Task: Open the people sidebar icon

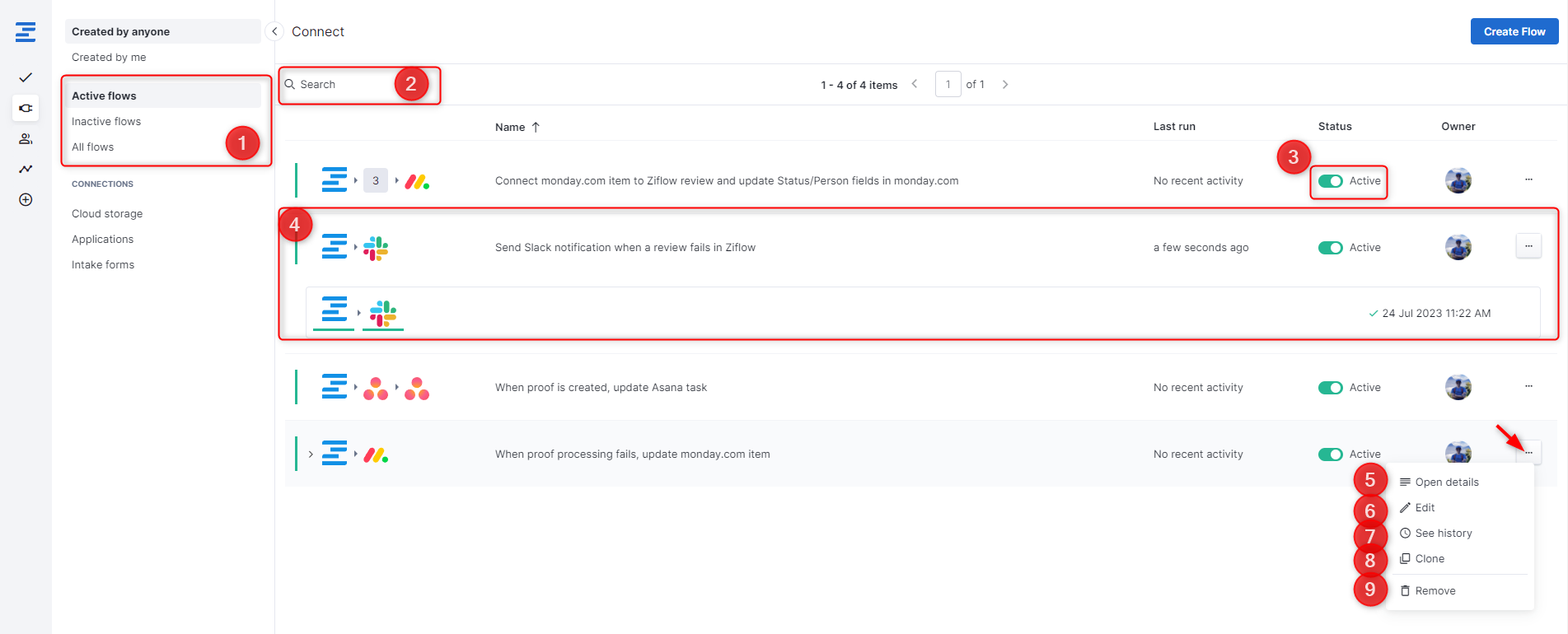Action: coord(26,138)
